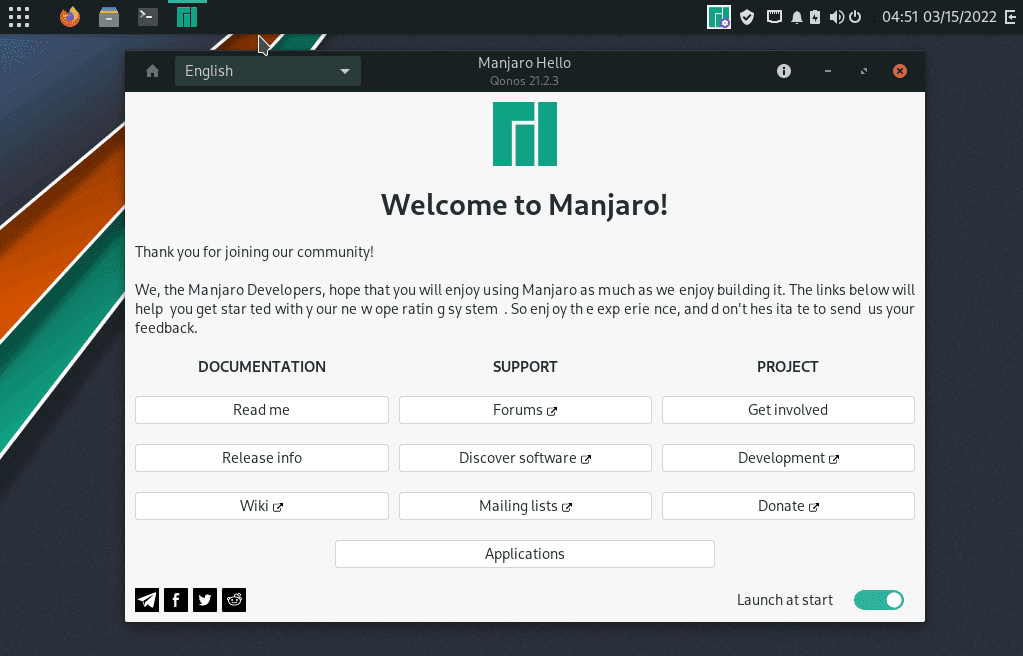Open the Manjaro Twitter page
The width and height of the screenshot is (1023, 656).
(x=205, y=600)
